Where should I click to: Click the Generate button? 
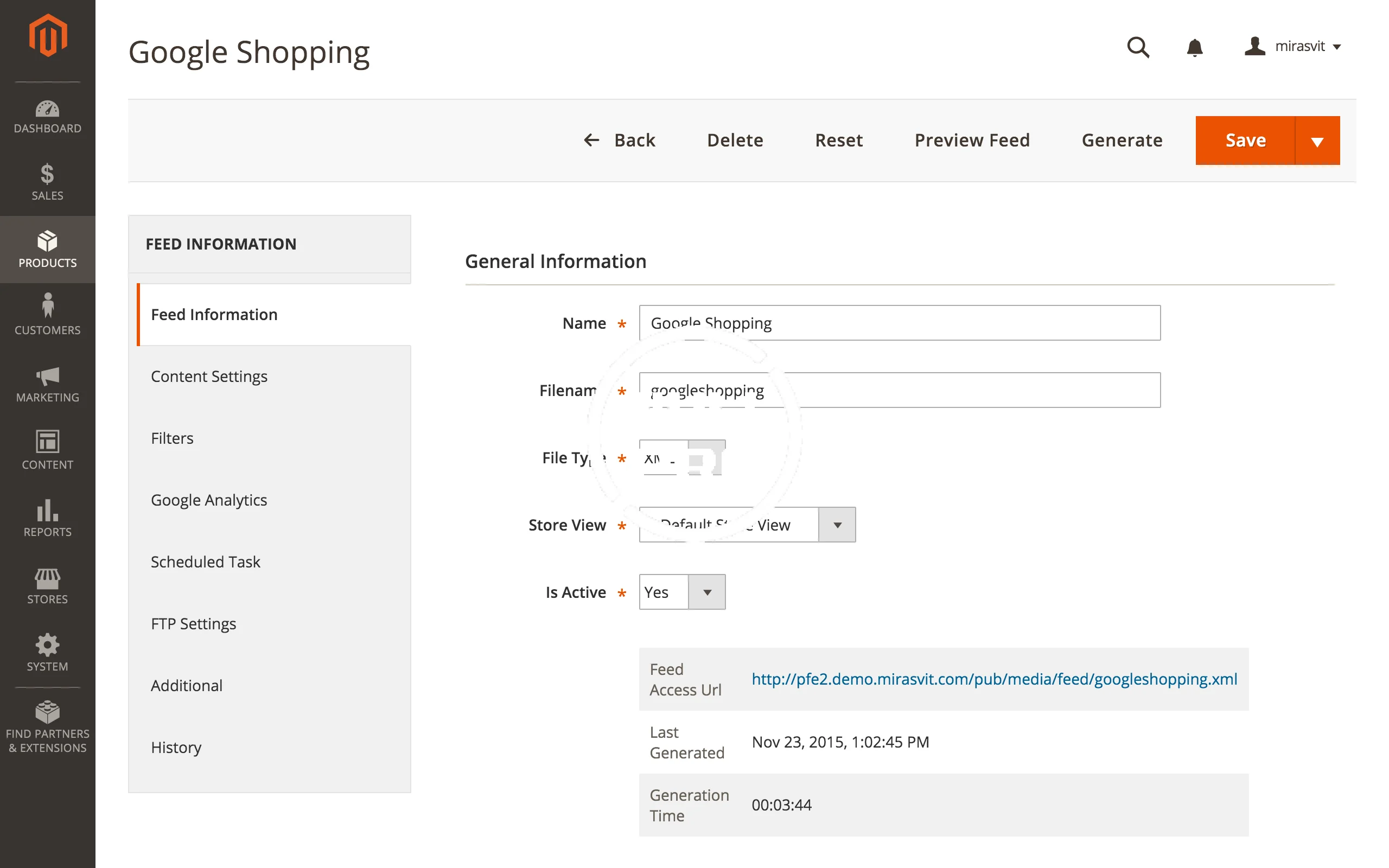[x=1122, y=141]
